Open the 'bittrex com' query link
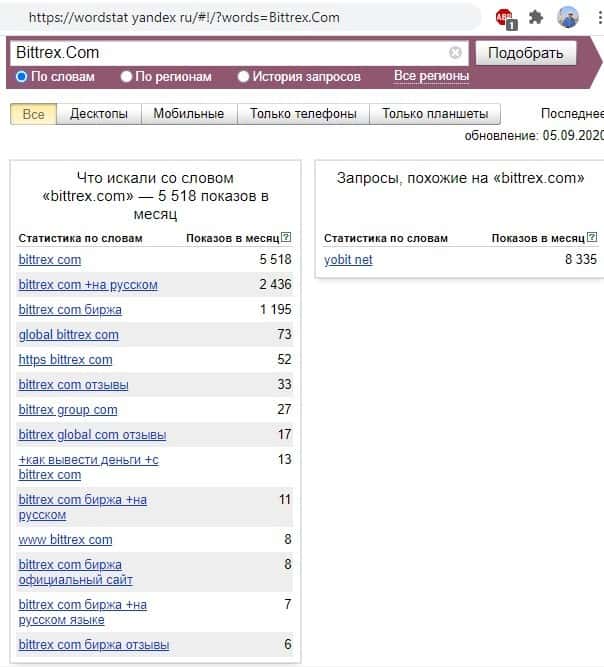The image size is (604, 667). tap(50, 259)
